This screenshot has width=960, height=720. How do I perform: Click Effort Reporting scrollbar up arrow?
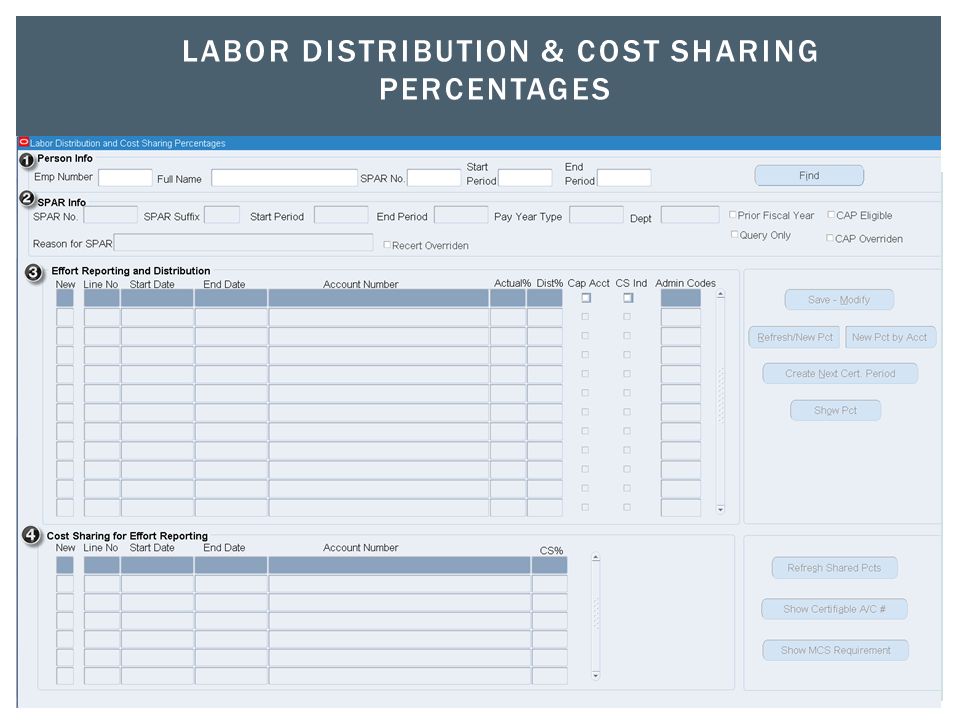pos(721,295)
